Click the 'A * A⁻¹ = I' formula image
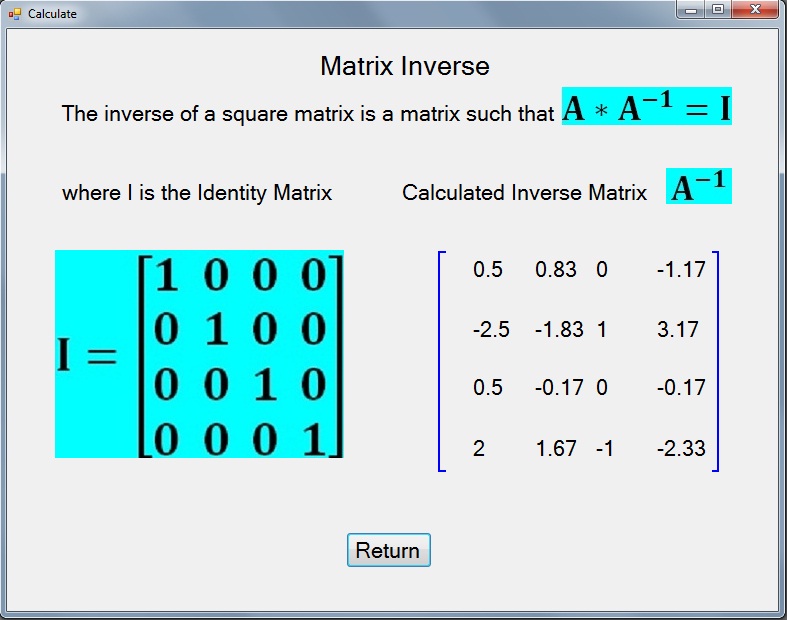The width and height of the screenshot is (787, 620). coord(646,106)
